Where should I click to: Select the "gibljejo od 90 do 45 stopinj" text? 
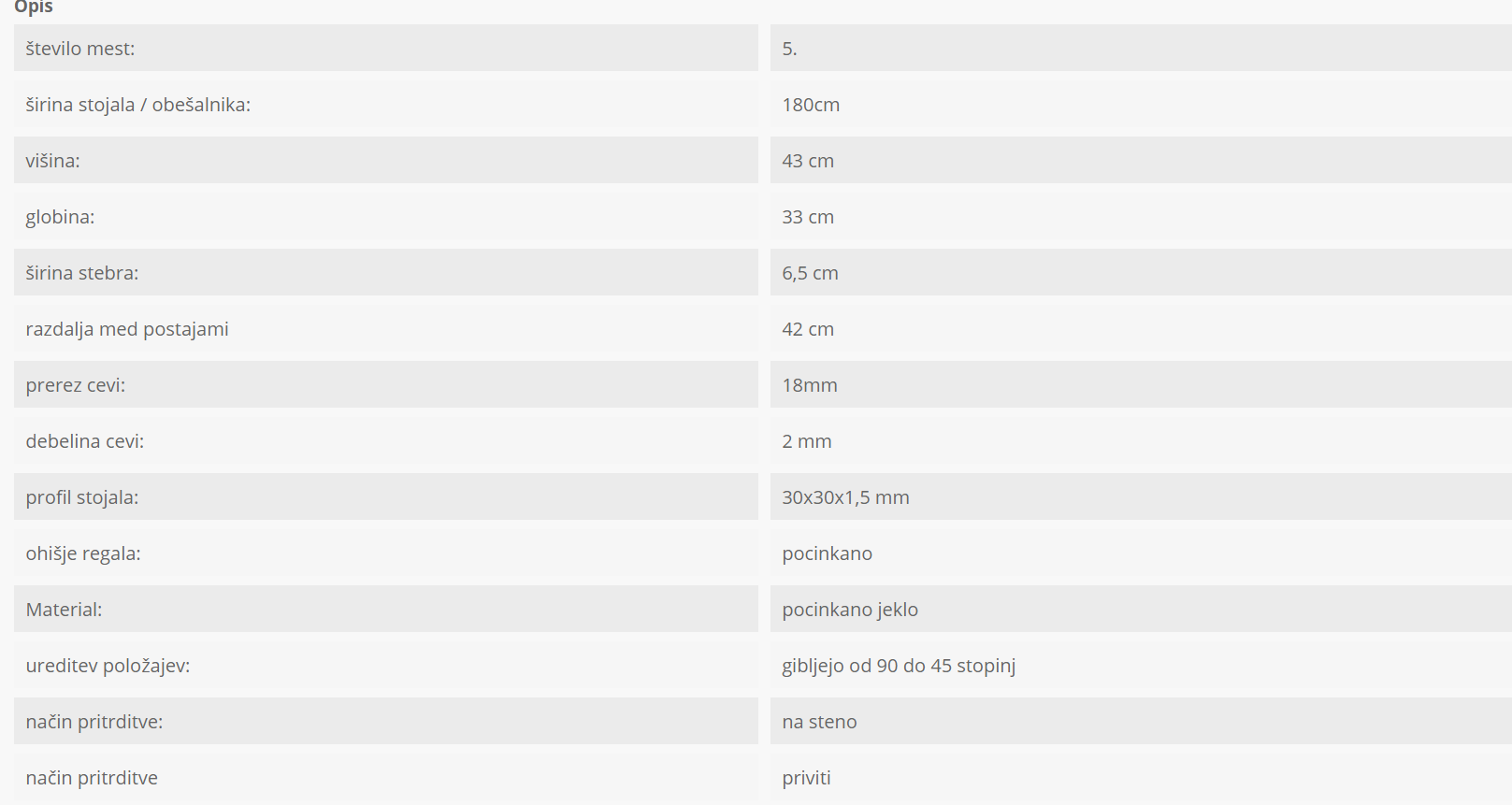(899, 666)
